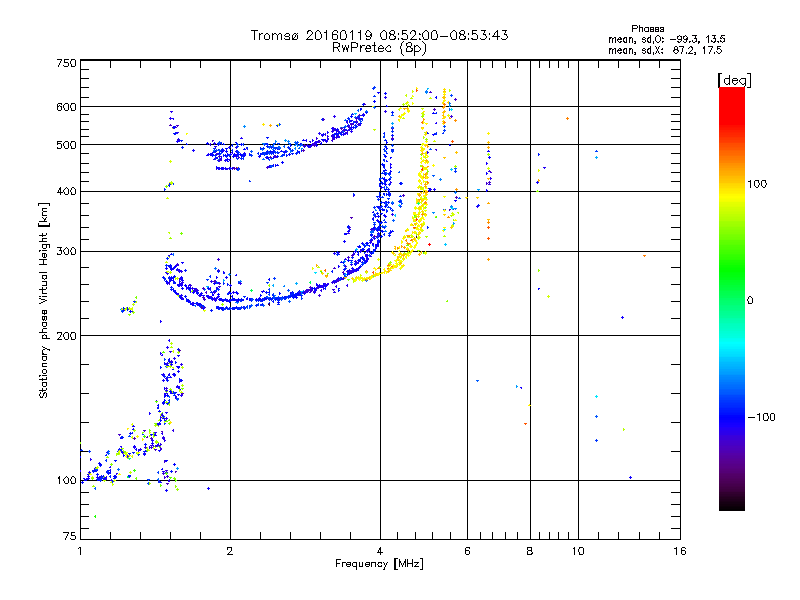The image size is (800, 600).
Task: Click the '750' y-axis tick label
Action: [x=66, y=63]
